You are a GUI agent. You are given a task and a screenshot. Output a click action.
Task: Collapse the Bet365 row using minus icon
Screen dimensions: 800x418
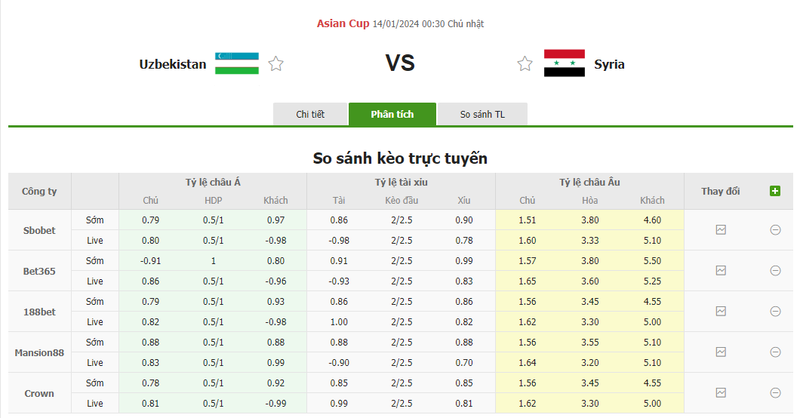tap(775, 270)
